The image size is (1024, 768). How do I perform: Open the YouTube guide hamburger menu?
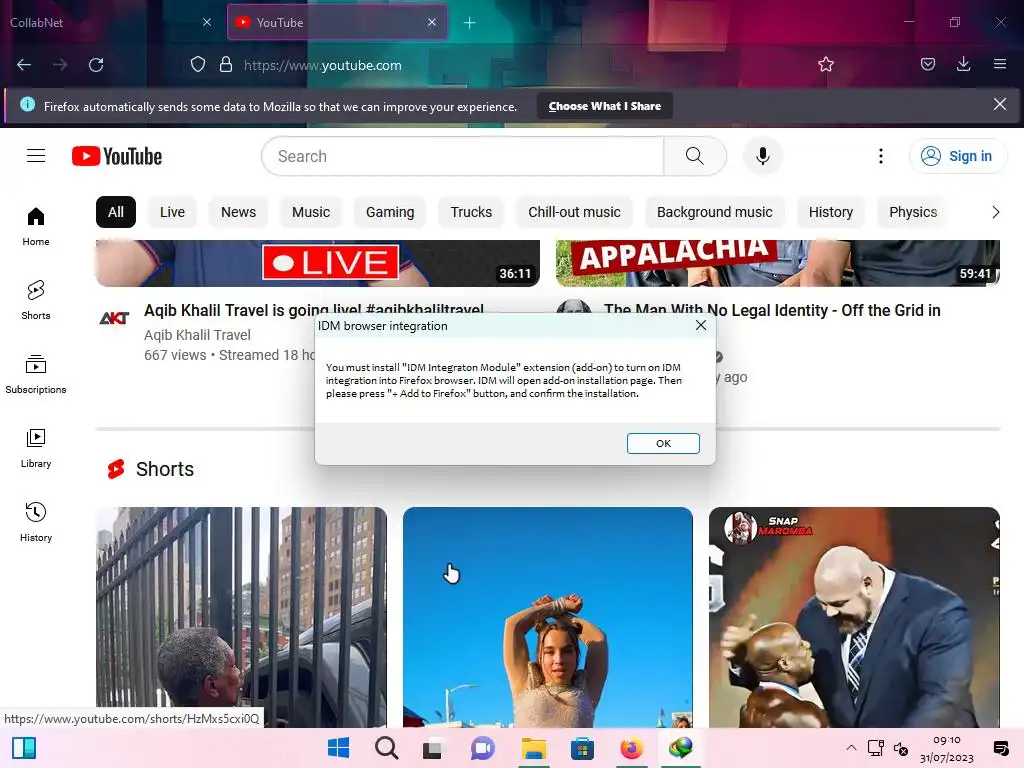click(x=36, y=155)
